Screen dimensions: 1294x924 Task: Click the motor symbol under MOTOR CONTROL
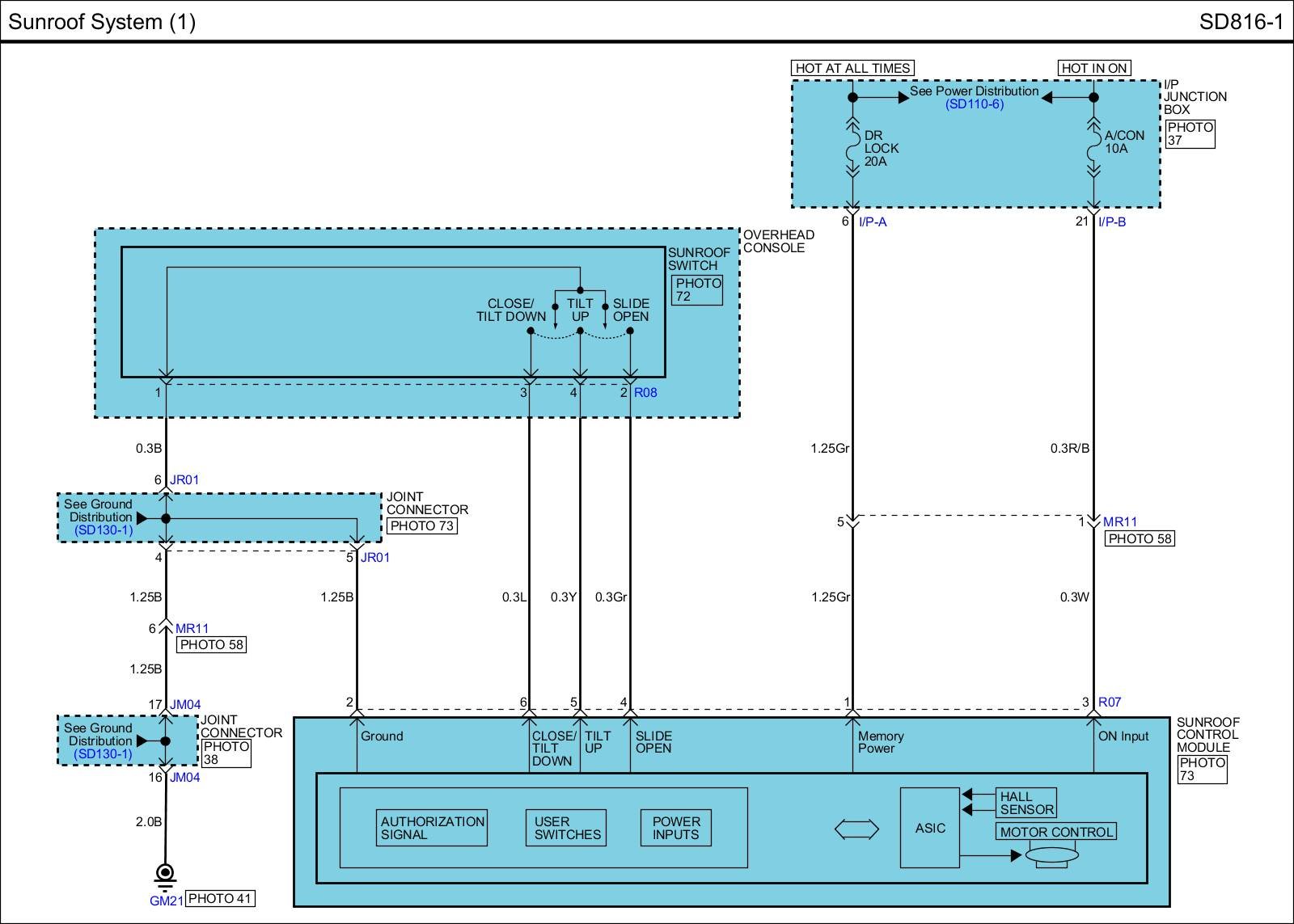pos(1051,855)
